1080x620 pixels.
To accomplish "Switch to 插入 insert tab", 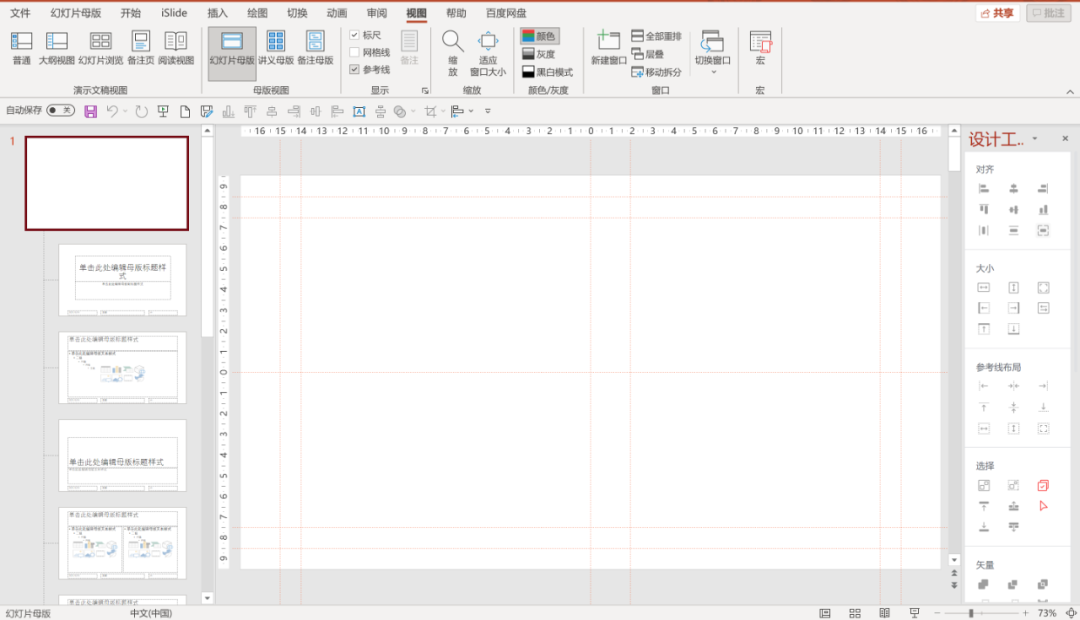I will coord(217,13).
